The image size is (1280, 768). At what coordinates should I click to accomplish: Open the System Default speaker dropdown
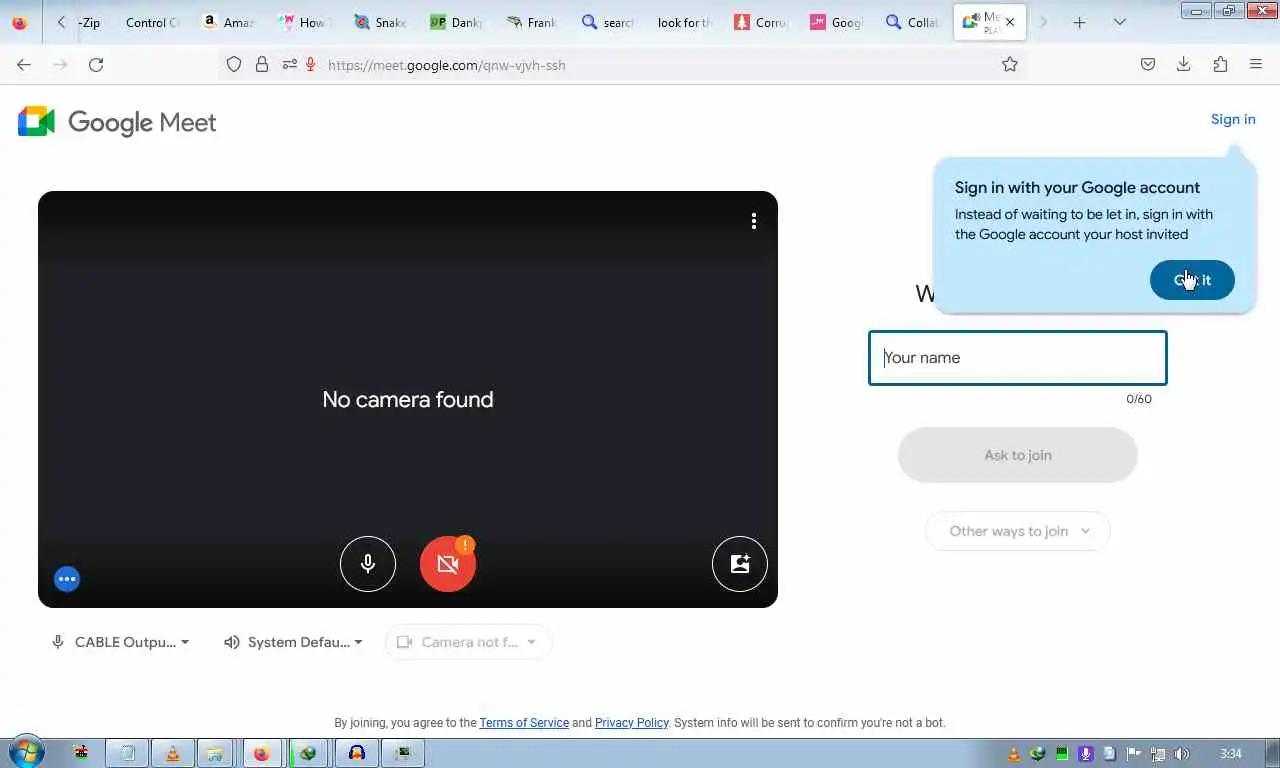pyautogui.click(x=293, y=642)
